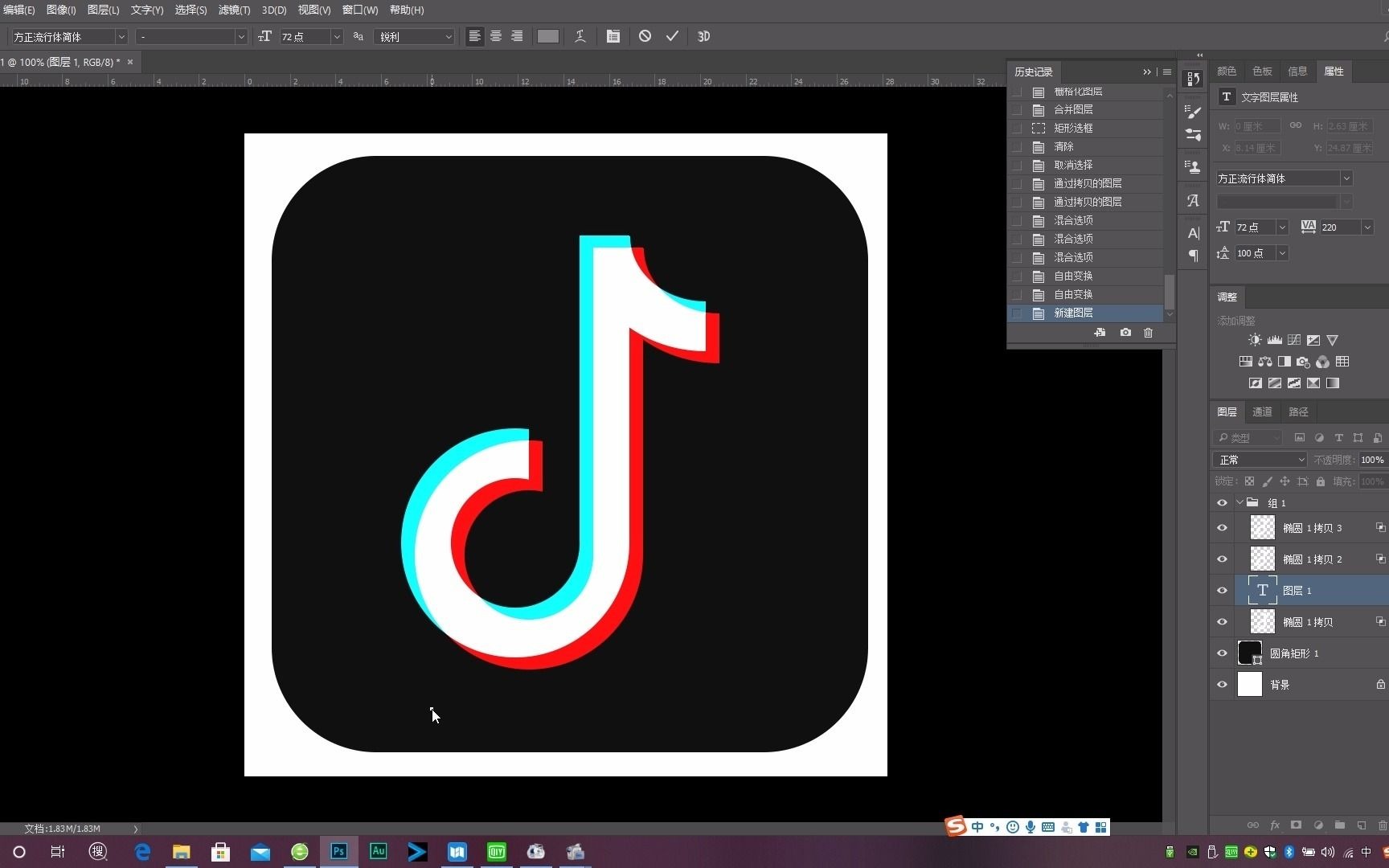Open the warped text dialog icon
The image size is (1389, 868).
580,36
